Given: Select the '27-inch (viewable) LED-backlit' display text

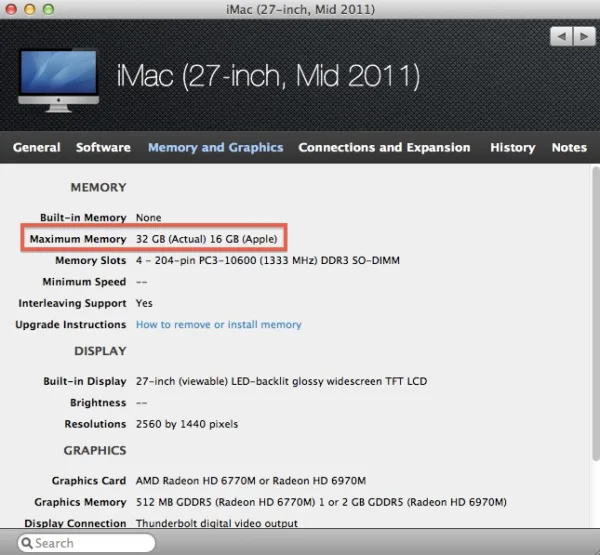Looking at the screenshot, I should pos(281,381).
